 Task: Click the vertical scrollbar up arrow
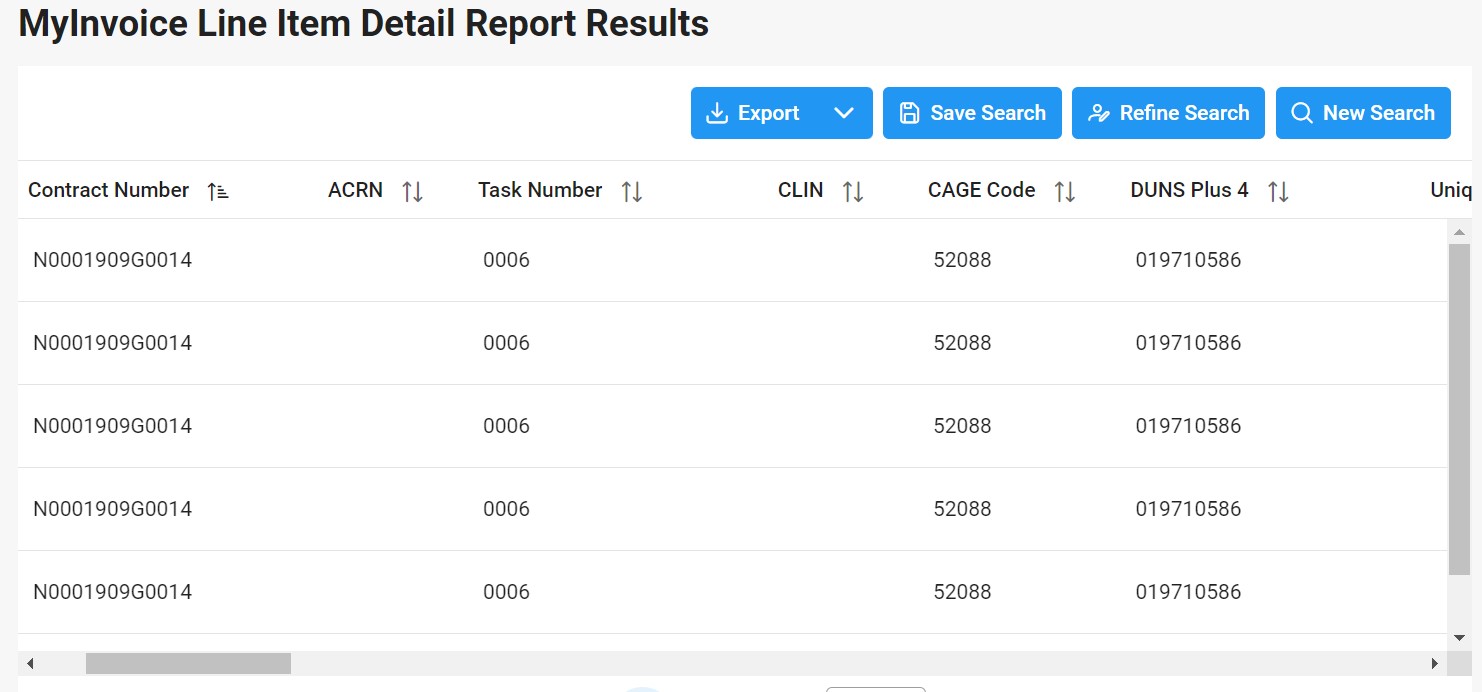[1459, 232]
